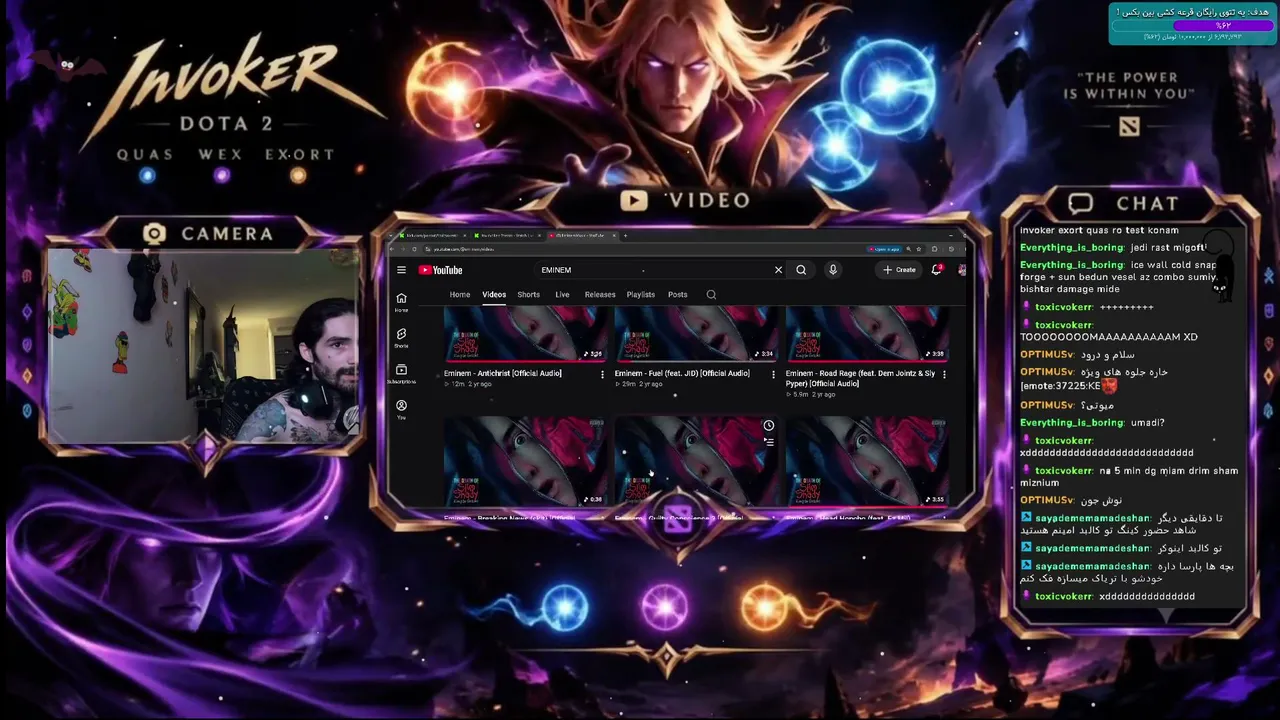Clear the EMINEM search text

(778, 270)
